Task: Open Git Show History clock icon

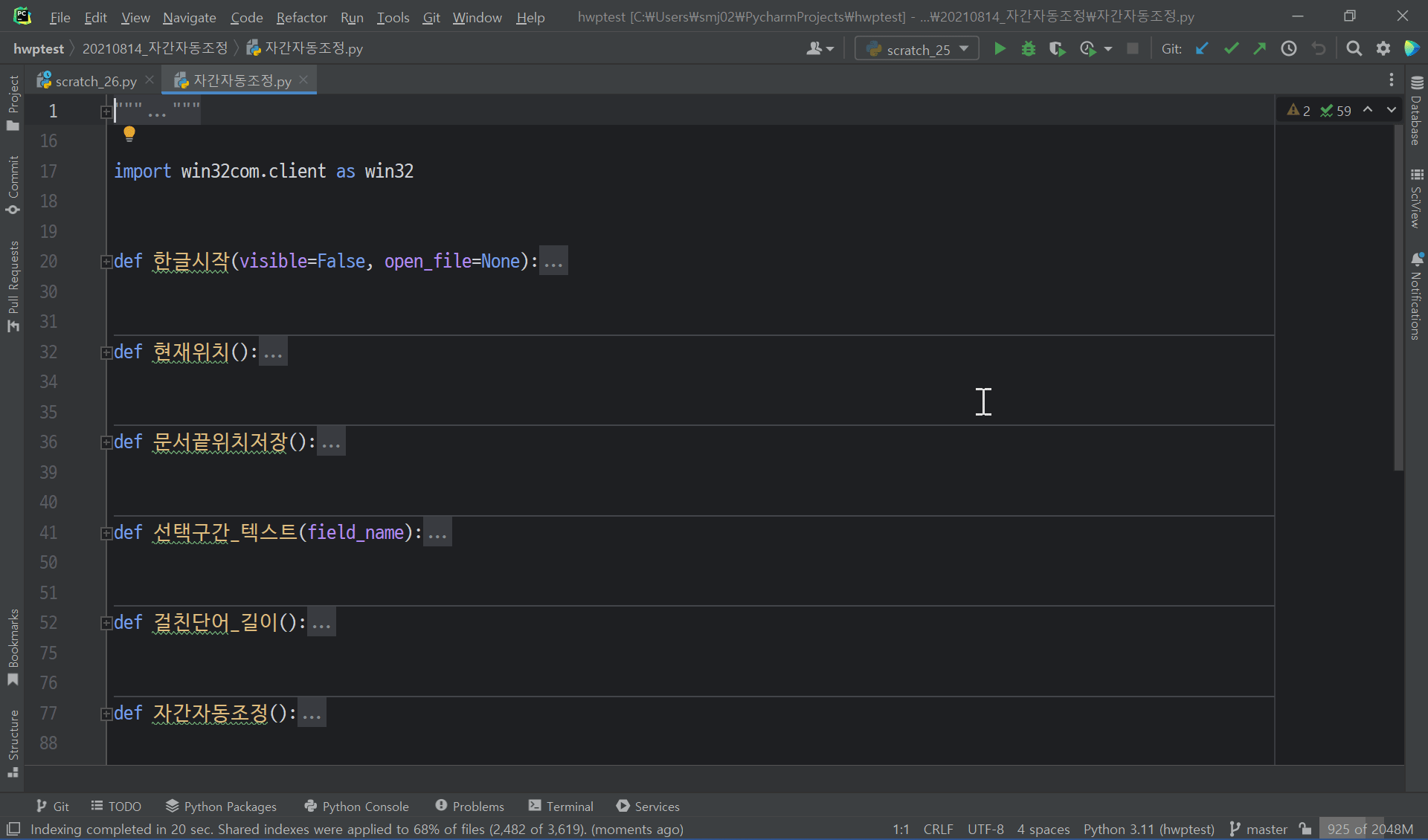Action: 1288,49
